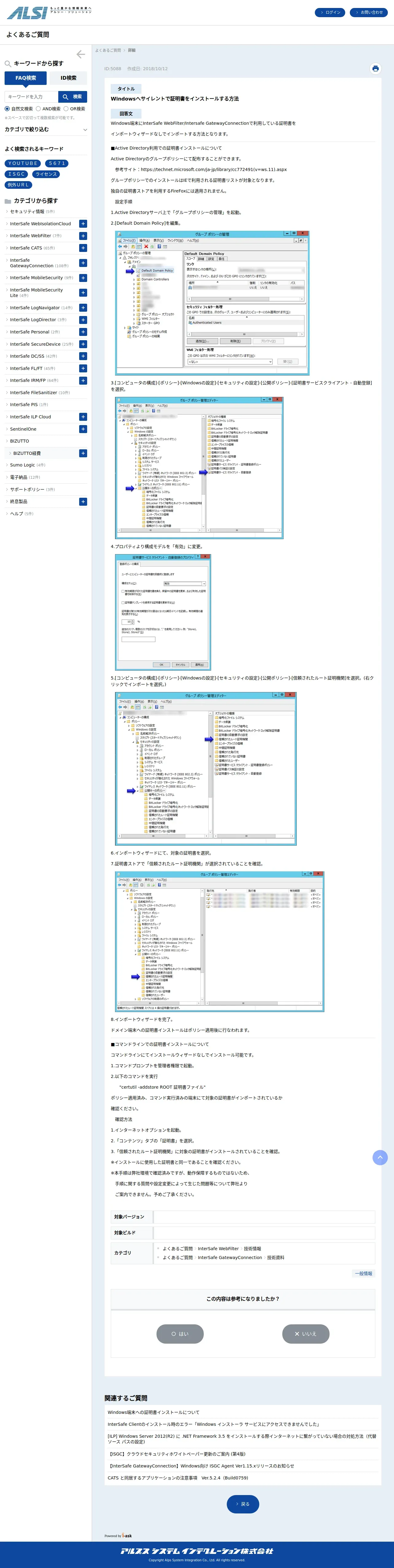The height and width of the screenshot is (1568, 394).
Task: Expand InterSafe WebIsolationCloud with plus icon
Action: tap(83, 224)
